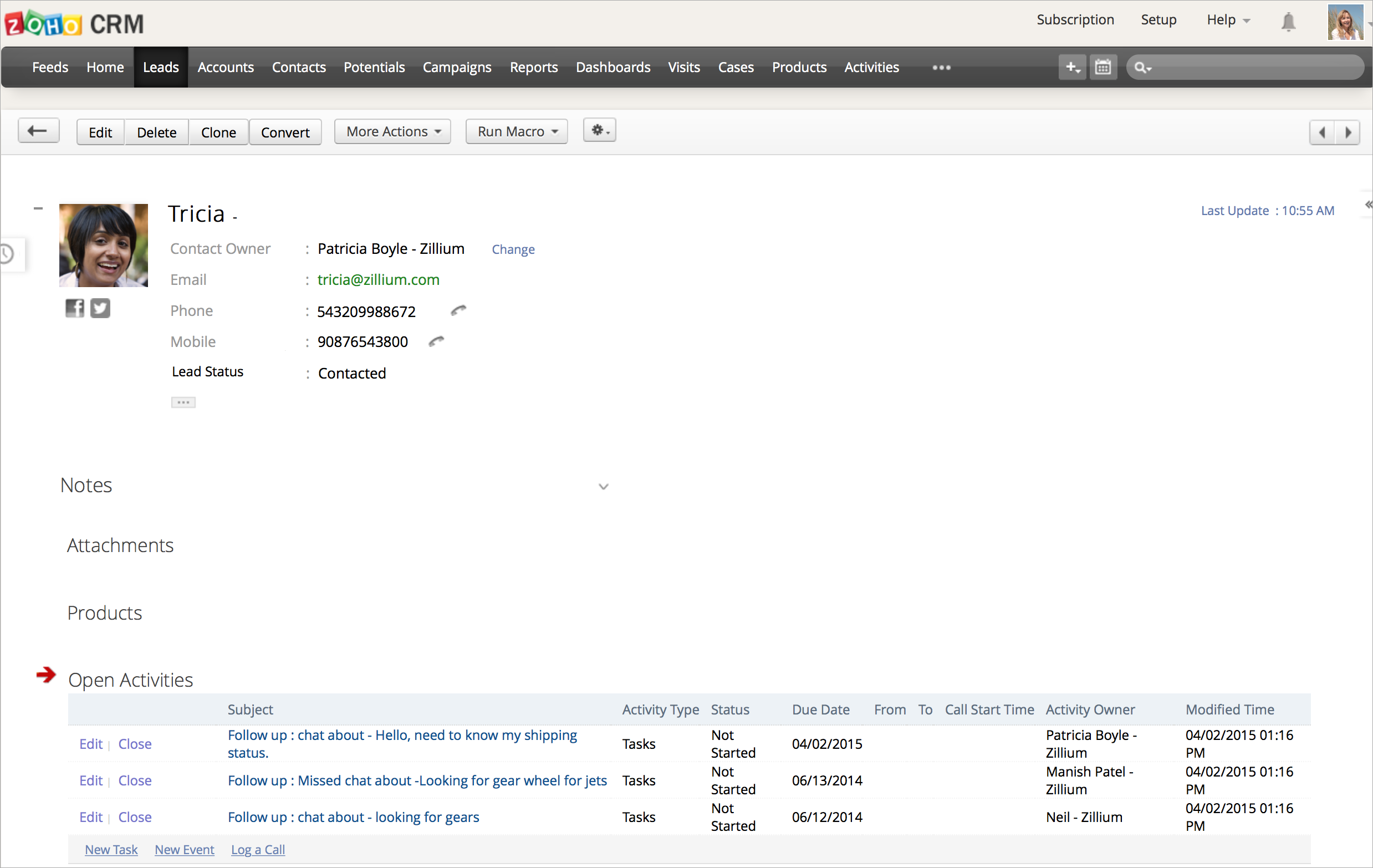This screenshot has width=1373, height=868.
Task: Collapse the lead details with the minus toggle
Action: tap(38, 209)
